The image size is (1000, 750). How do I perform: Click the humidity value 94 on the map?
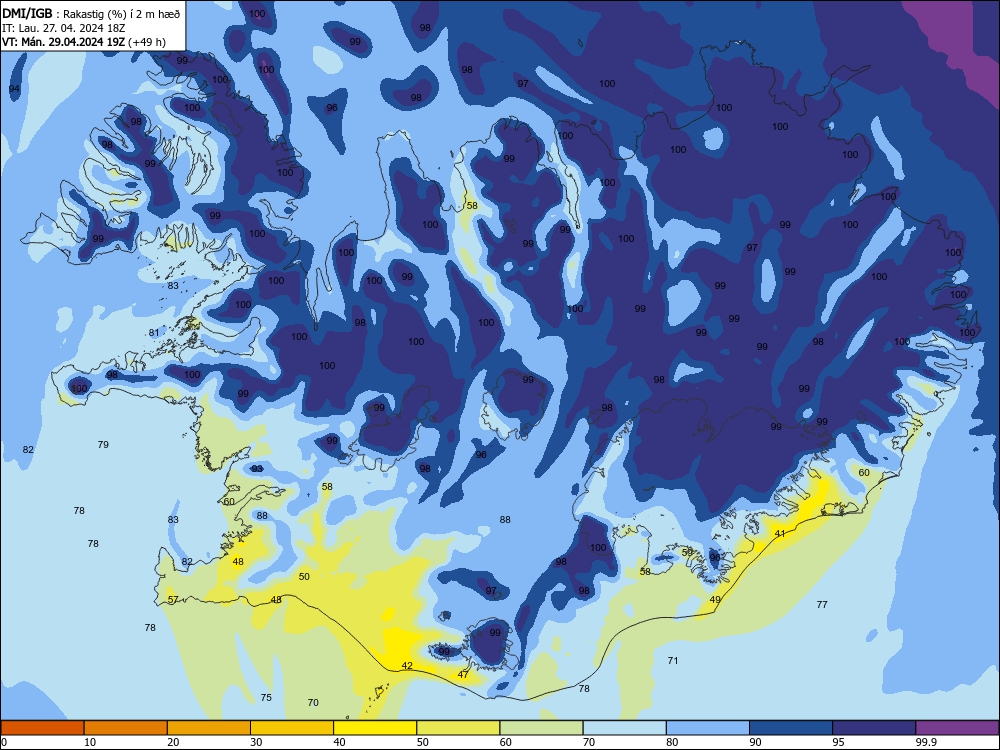[14, 89]
